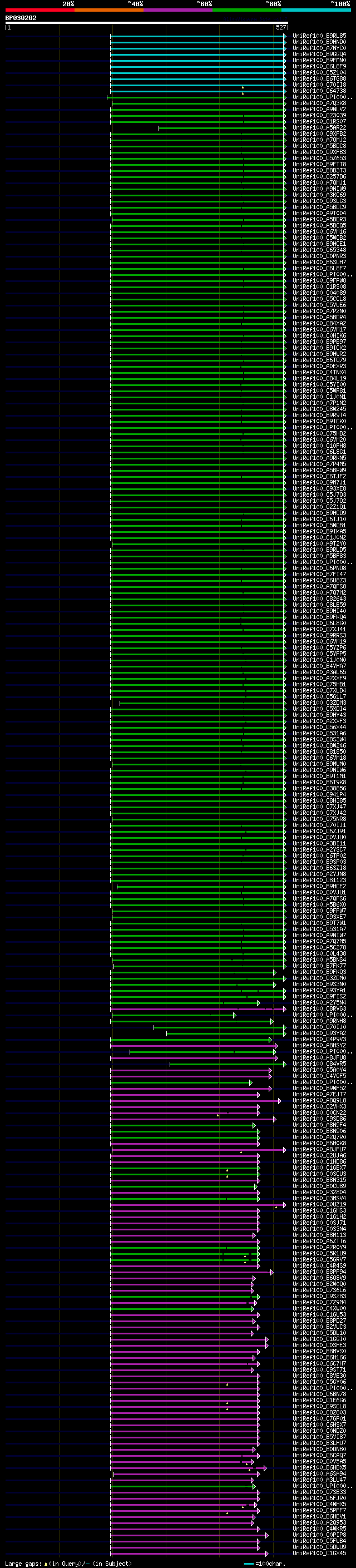The height and width of the screenshot is (1568, 356).
Task: Open the UniRef100_B9RL85 hit label
Action: (x=319, y=36)
